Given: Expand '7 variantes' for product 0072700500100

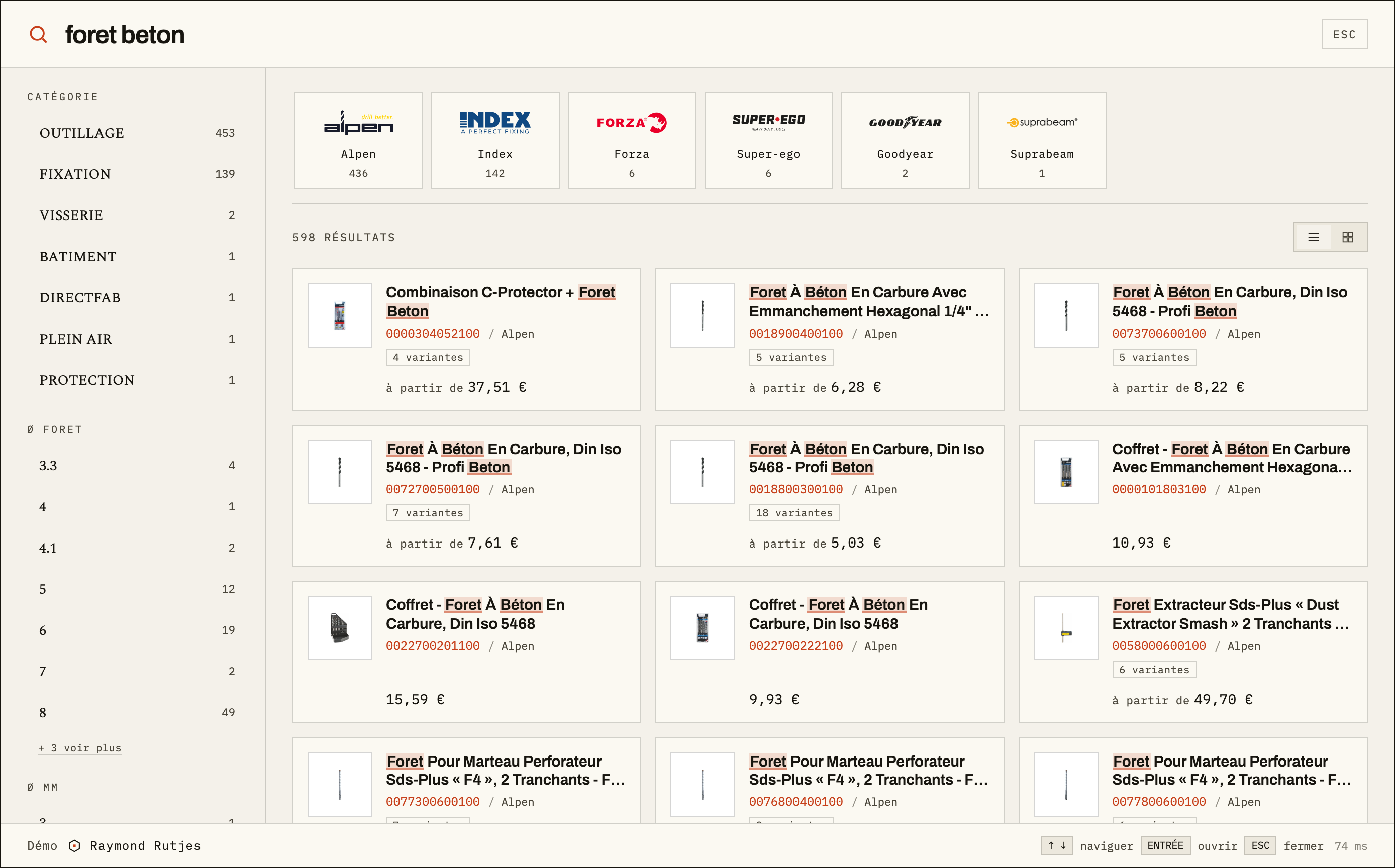Looking at the screenshot, I should (428, 513).
